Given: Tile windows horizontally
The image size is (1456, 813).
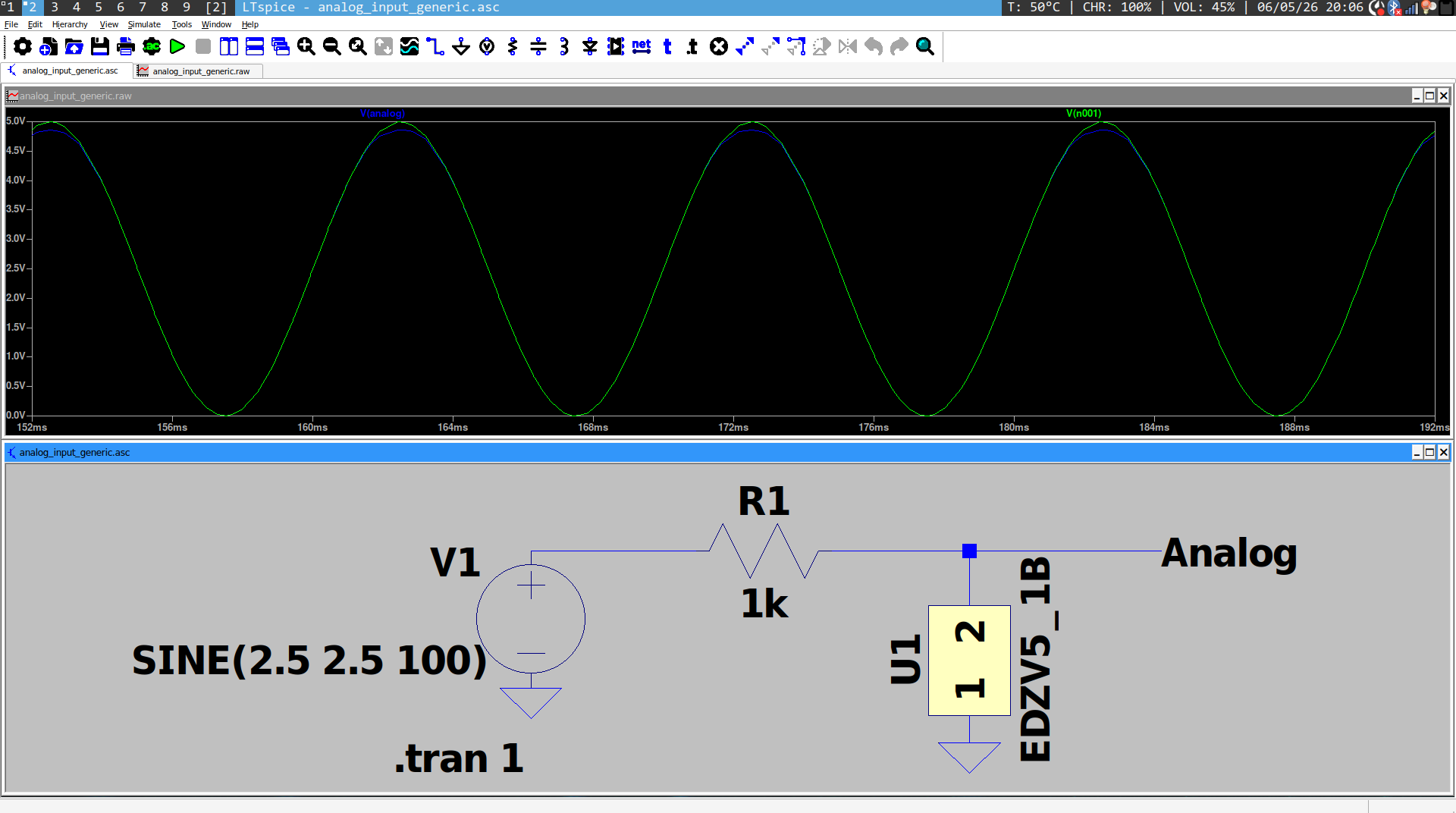Looking at the screenshot, I should (255, 46).
